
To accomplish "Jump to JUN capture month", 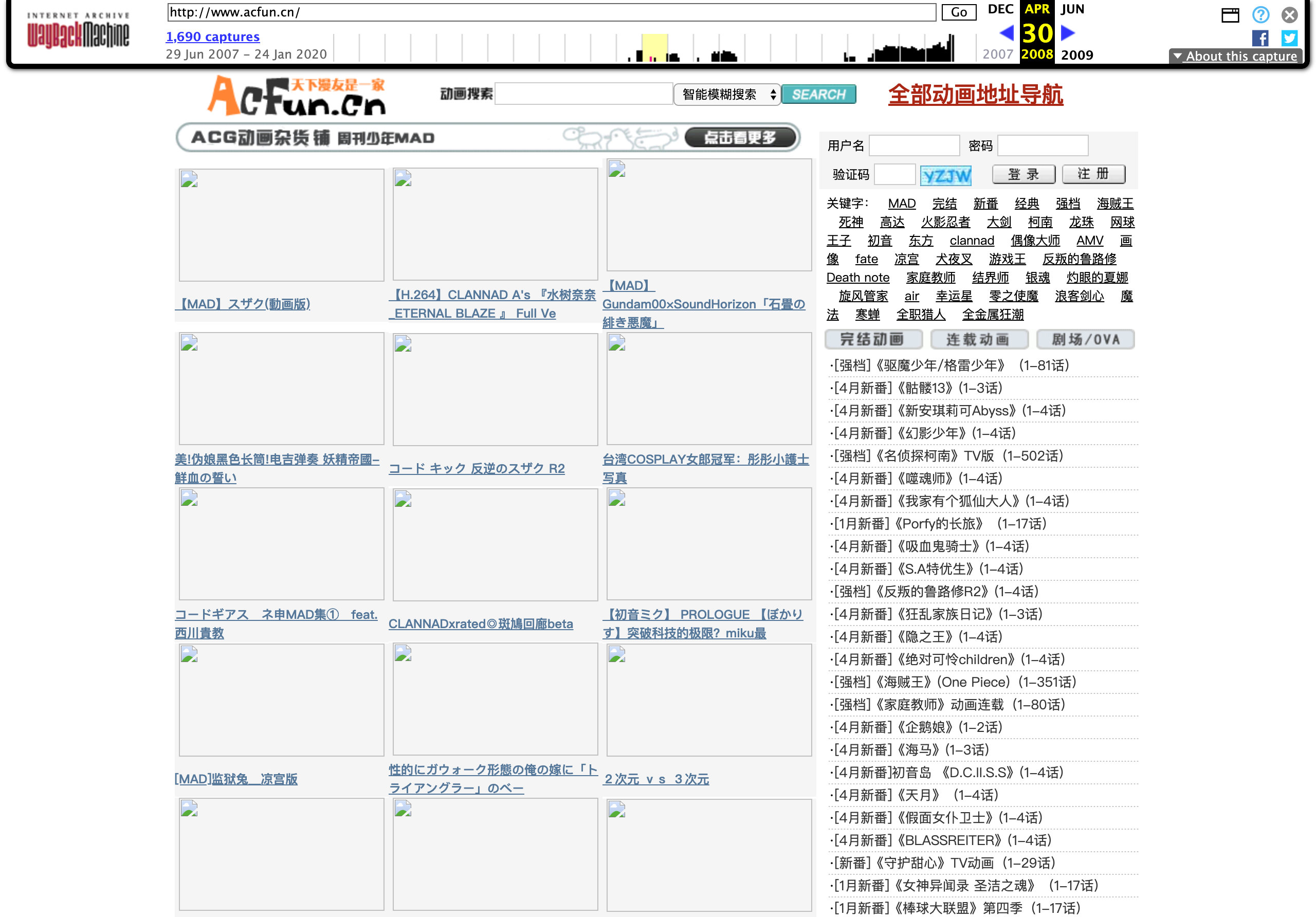I will (x=1072, y=9).
